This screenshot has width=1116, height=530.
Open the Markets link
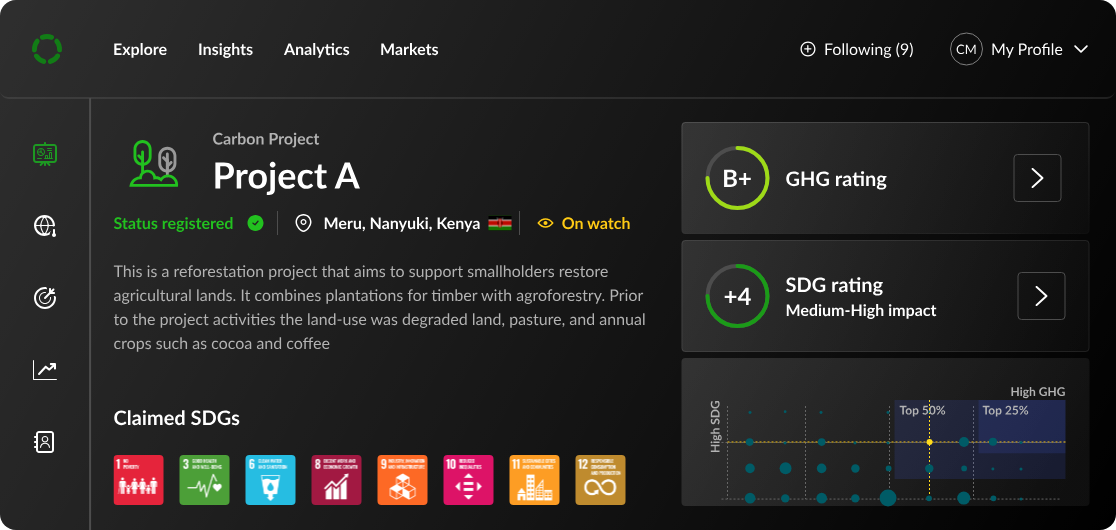click(409, 49)
